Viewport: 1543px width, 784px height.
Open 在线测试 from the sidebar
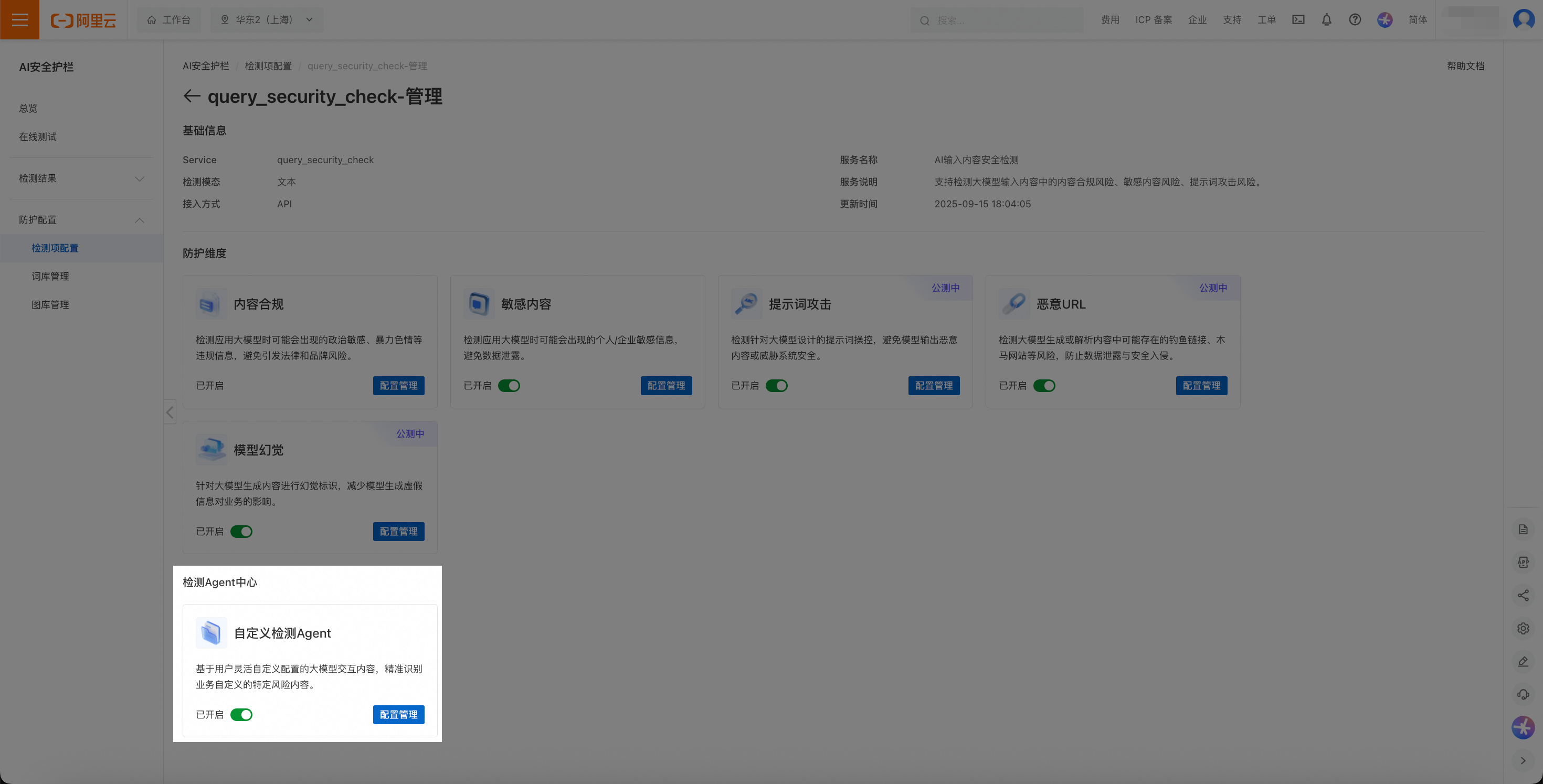coord(38,136)
